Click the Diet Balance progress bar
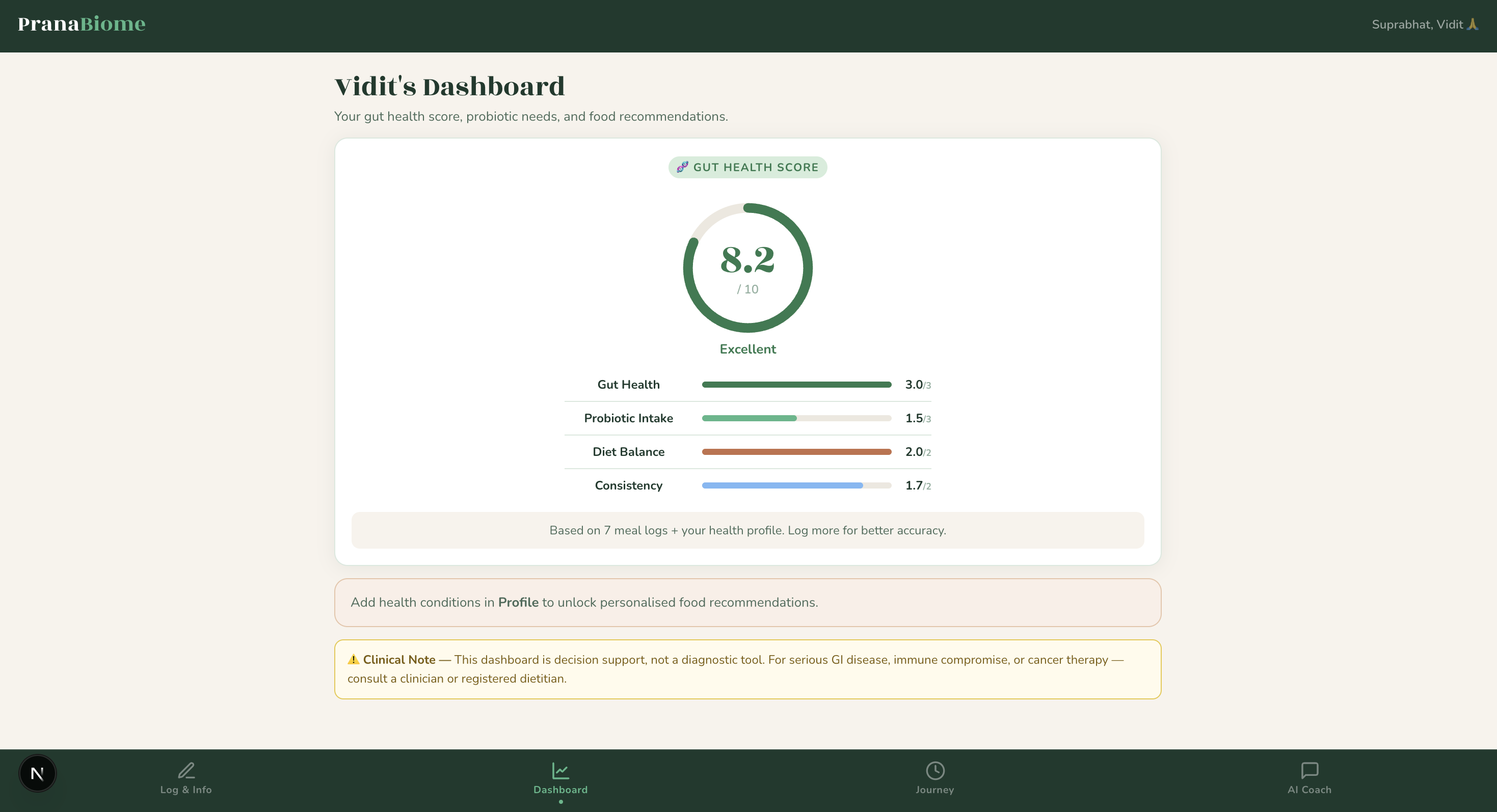 click(796, 452)
